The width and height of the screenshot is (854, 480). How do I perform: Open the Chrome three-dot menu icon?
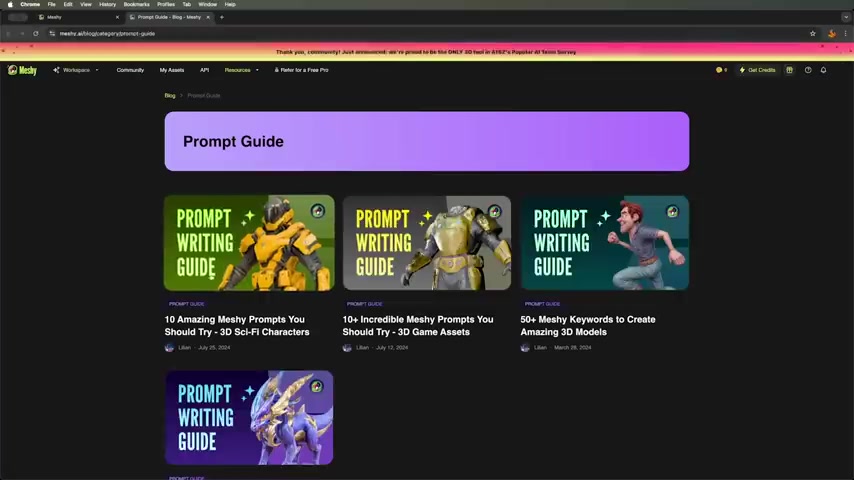(x=845, y=34)
